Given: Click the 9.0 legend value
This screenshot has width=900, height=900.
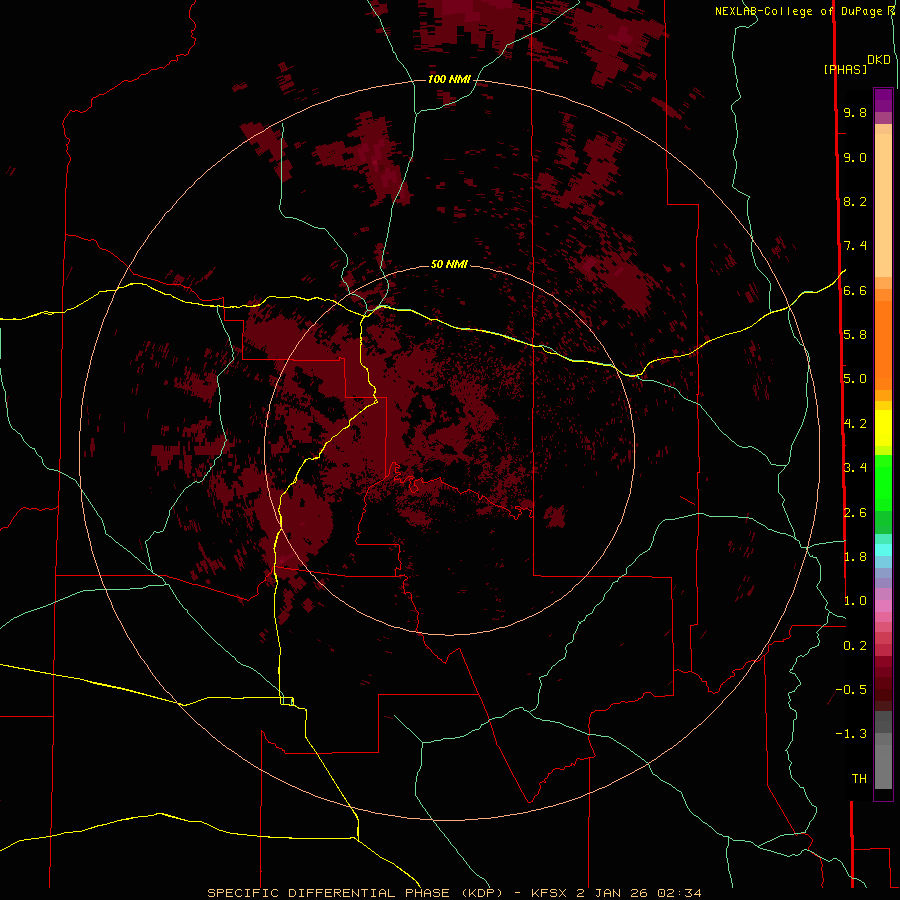Looking at the screenshot, I should 855,157.
